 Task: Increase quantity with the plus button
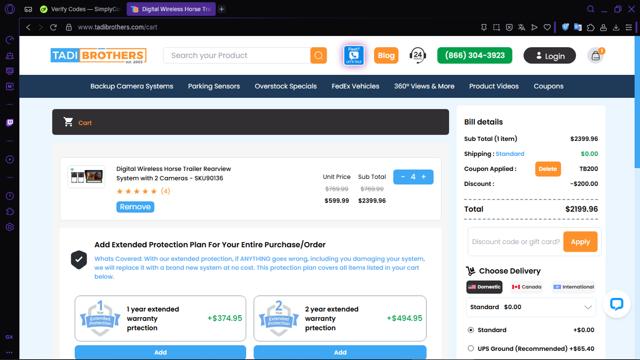pyautogui.click(x=424, y=177)
